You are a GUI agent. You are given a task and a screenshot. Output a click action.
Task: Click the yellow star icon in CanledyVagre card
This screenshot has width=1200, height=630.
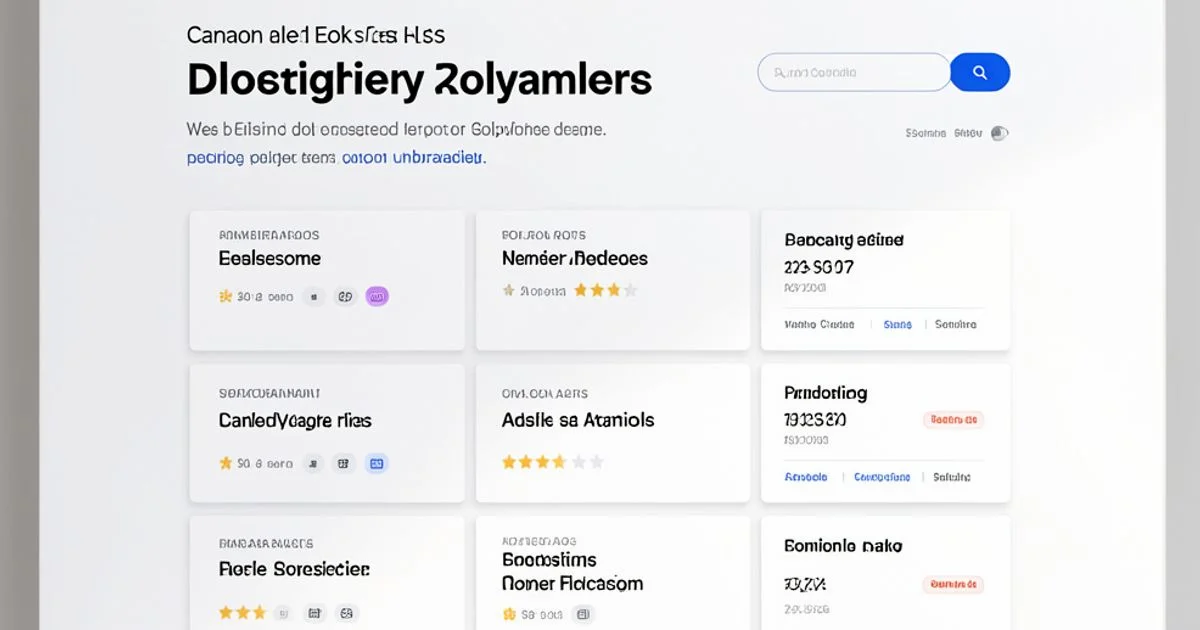tap(225, 463)
